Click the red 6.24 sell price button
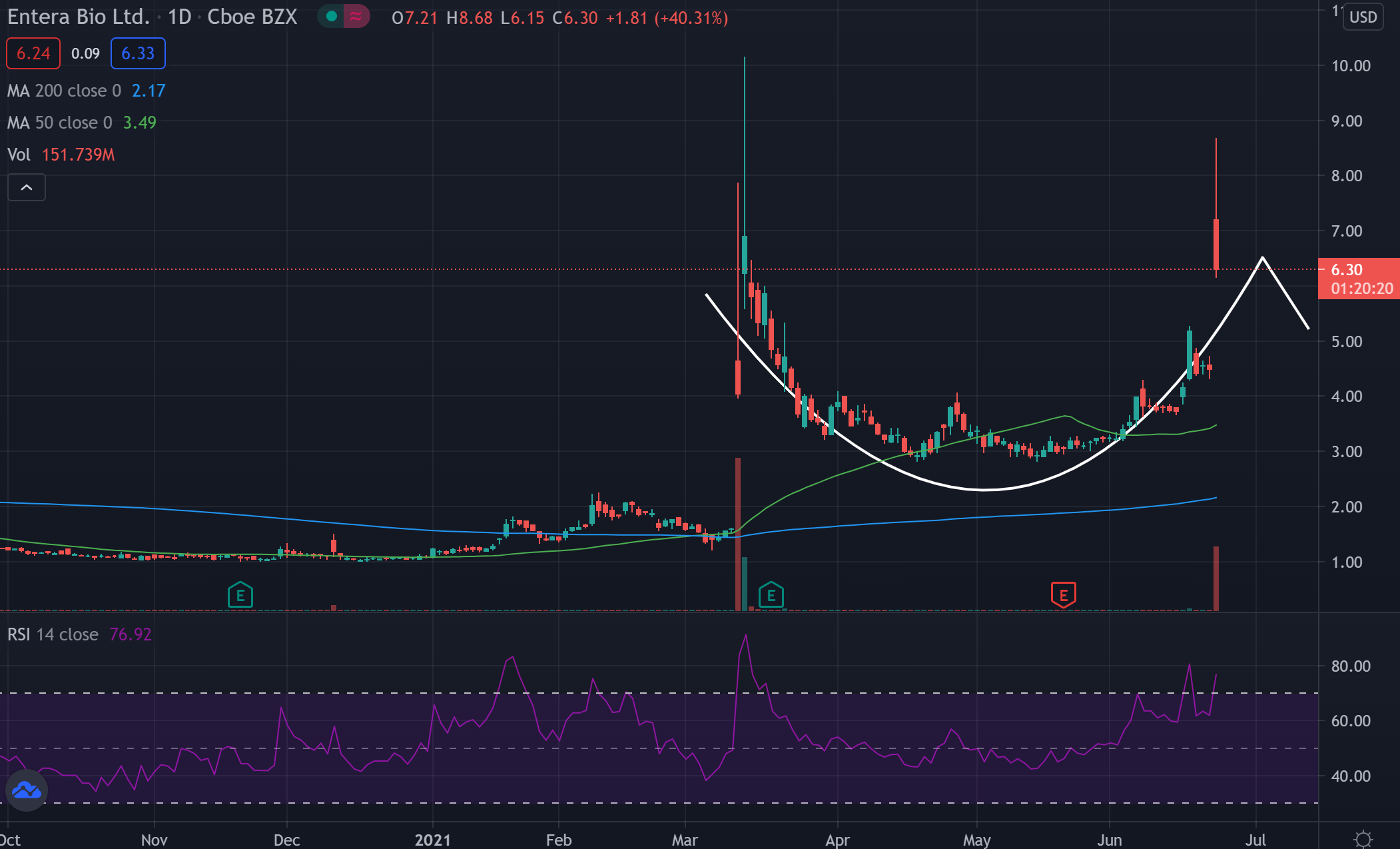This screenshot has height=849, width=1400. [33, 53]
